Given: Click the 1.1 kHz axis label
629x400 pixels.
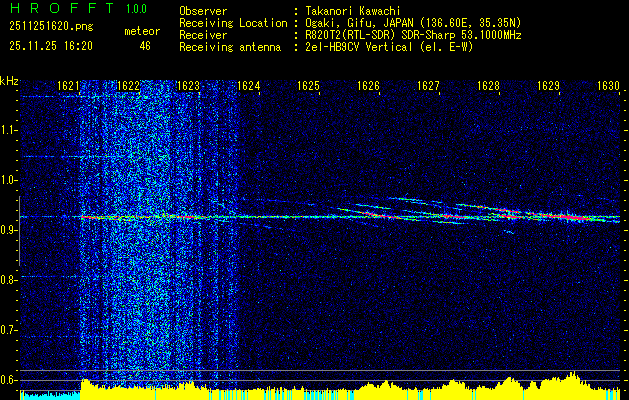Looking at the screenshot, I should click(9, 130).
